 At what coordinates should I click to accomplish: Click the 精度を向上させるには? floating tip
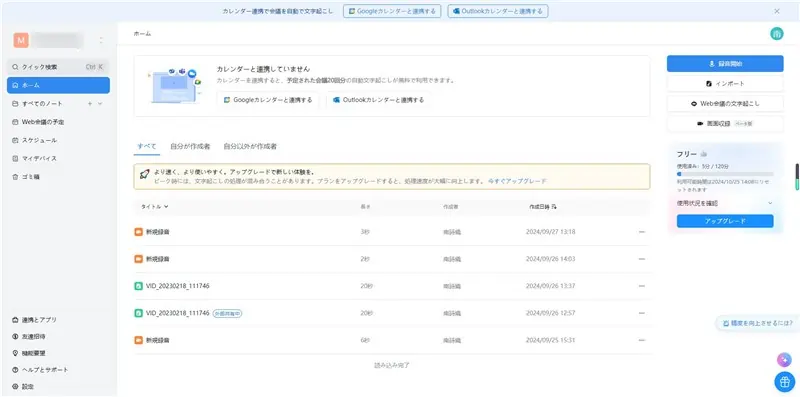758,323
